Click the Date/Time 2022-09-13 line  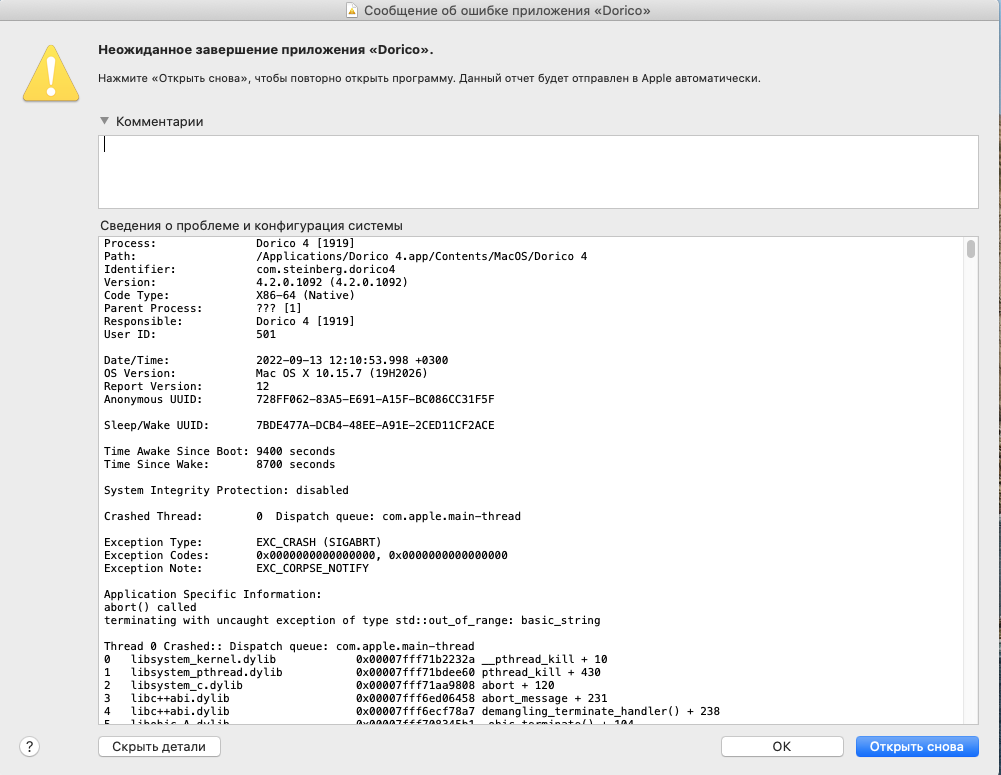[x=276, y=360]
